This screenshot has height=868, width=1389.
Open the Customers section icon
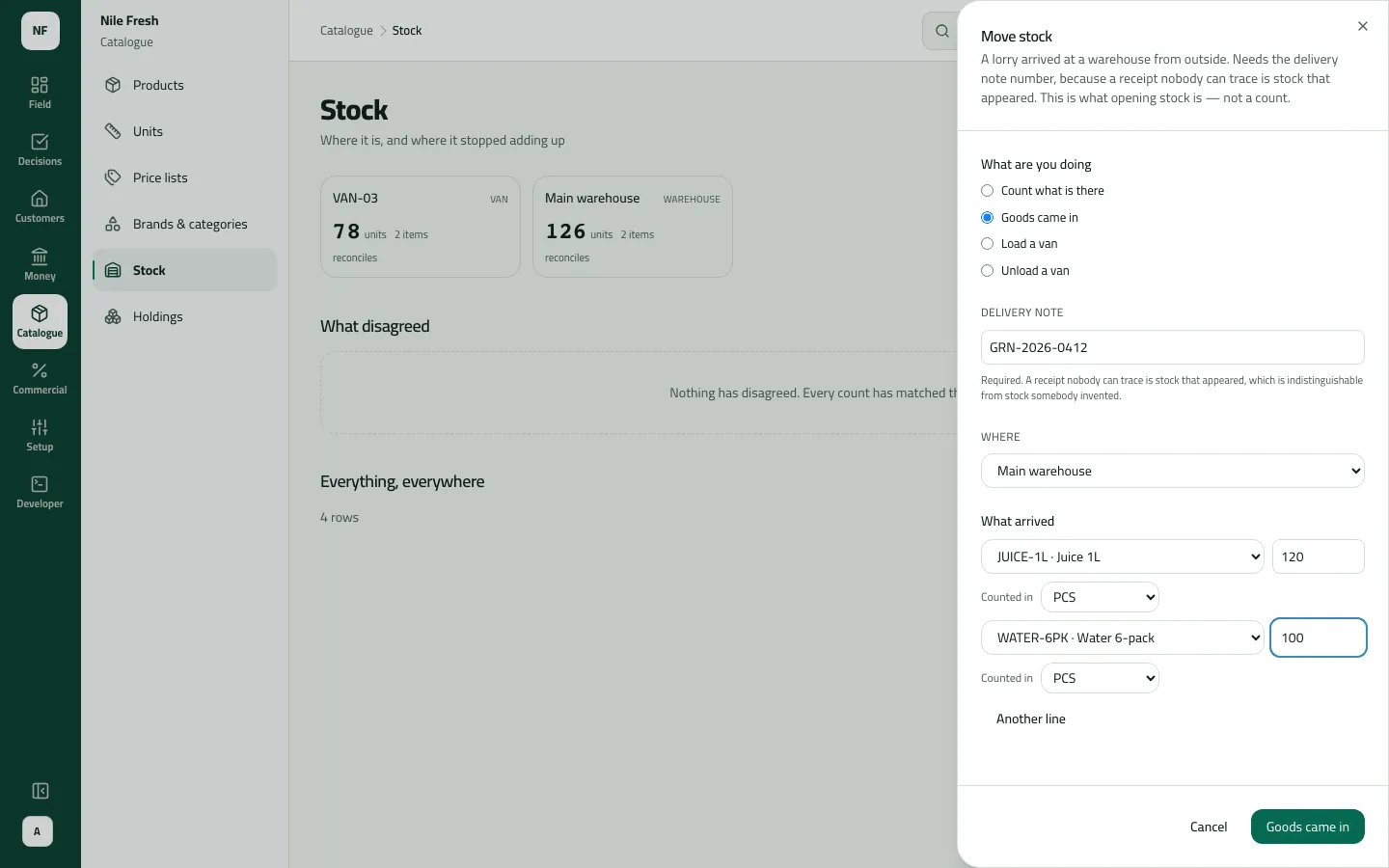click(x=40, y=206)
